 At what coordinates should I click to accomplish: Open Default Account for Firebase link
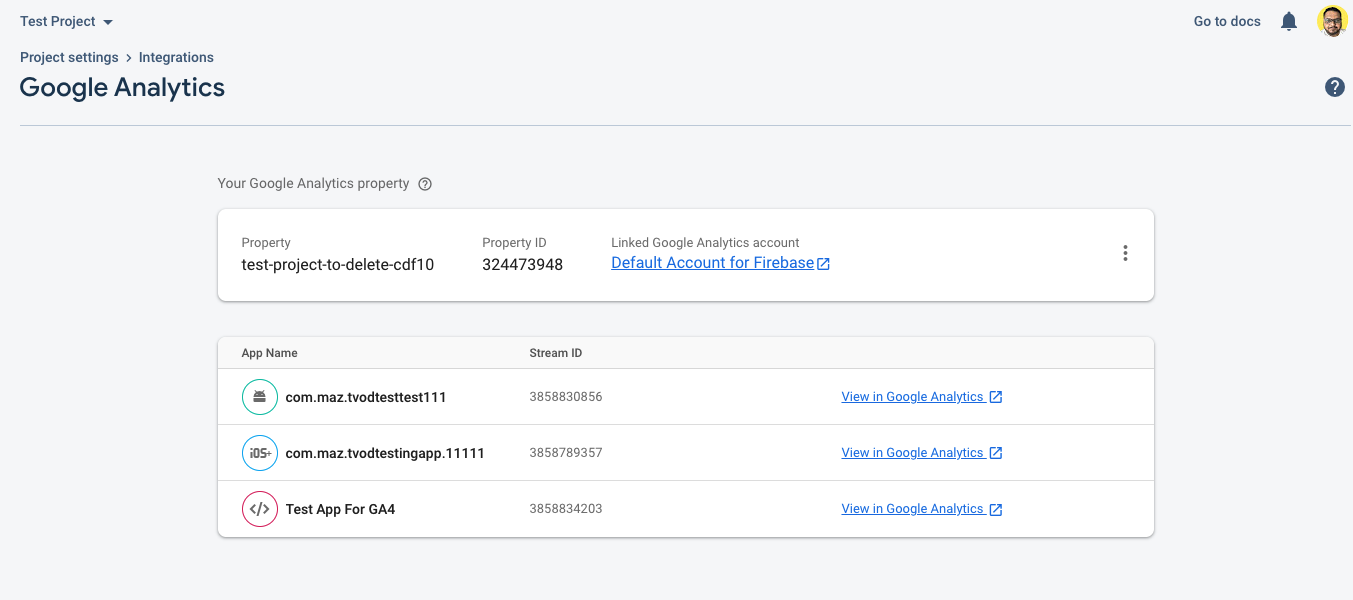click(712, 263)
